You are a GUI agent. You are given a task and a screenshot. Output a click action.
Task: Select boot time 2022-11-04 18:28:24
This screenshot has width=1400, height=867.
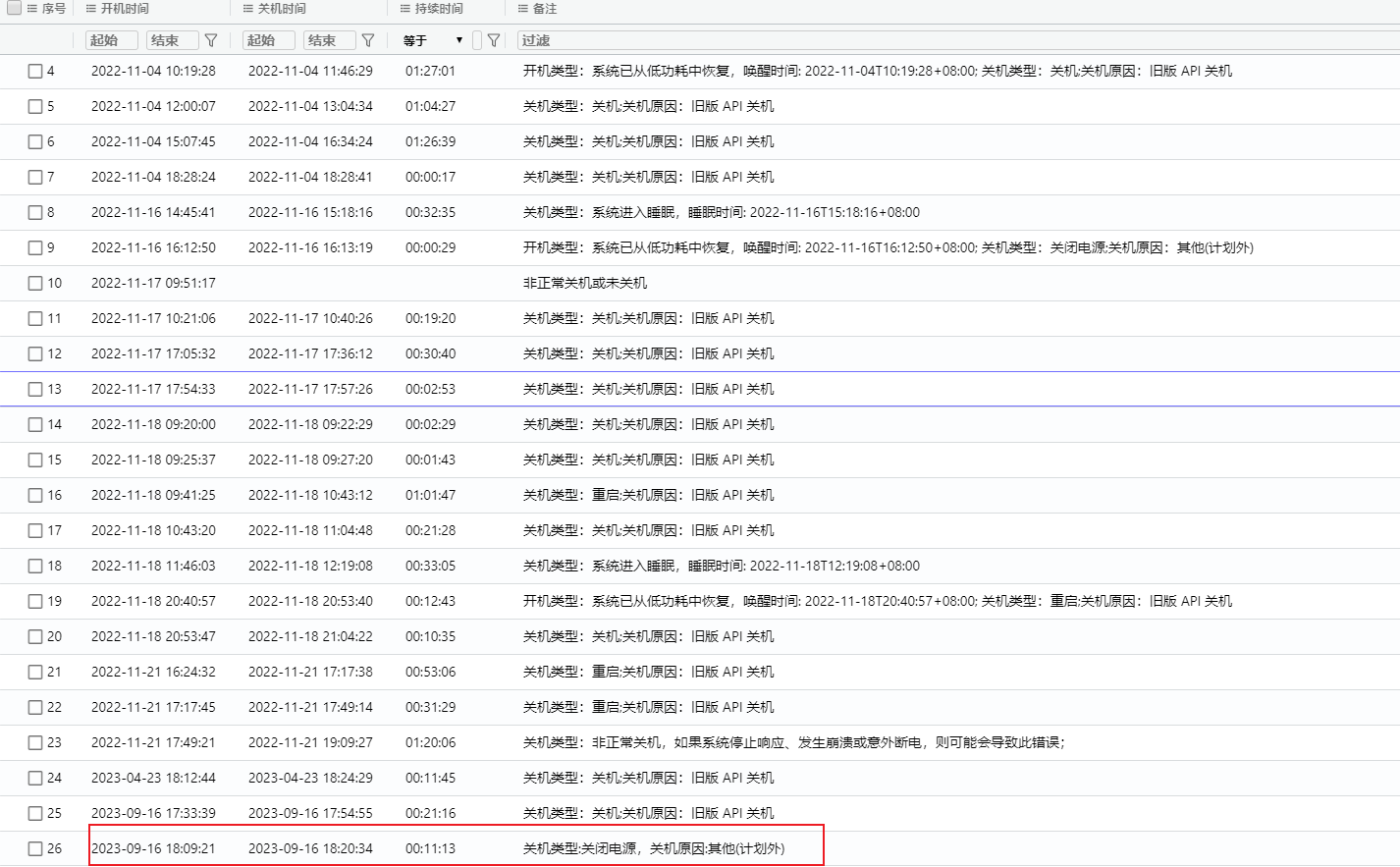tap(153, 177)
